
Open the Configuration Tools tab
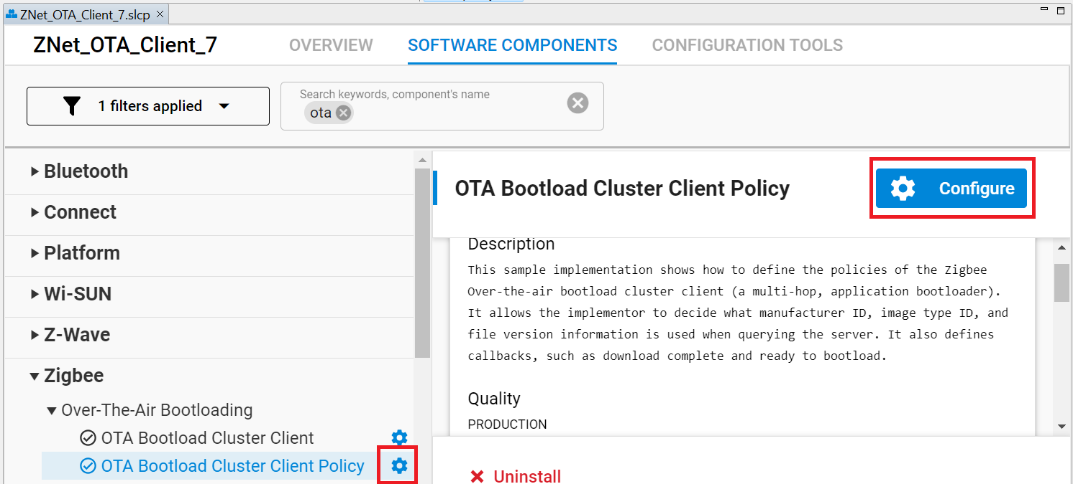click(x=747, y=45)
